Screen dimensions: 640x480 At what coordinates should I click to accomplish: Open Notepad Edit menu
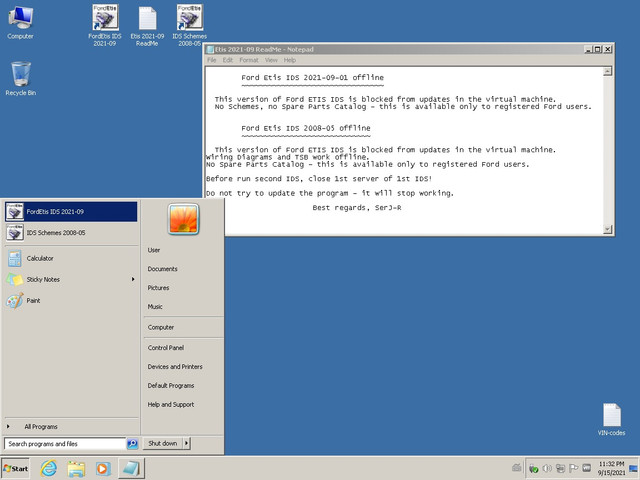pos(228,60)
